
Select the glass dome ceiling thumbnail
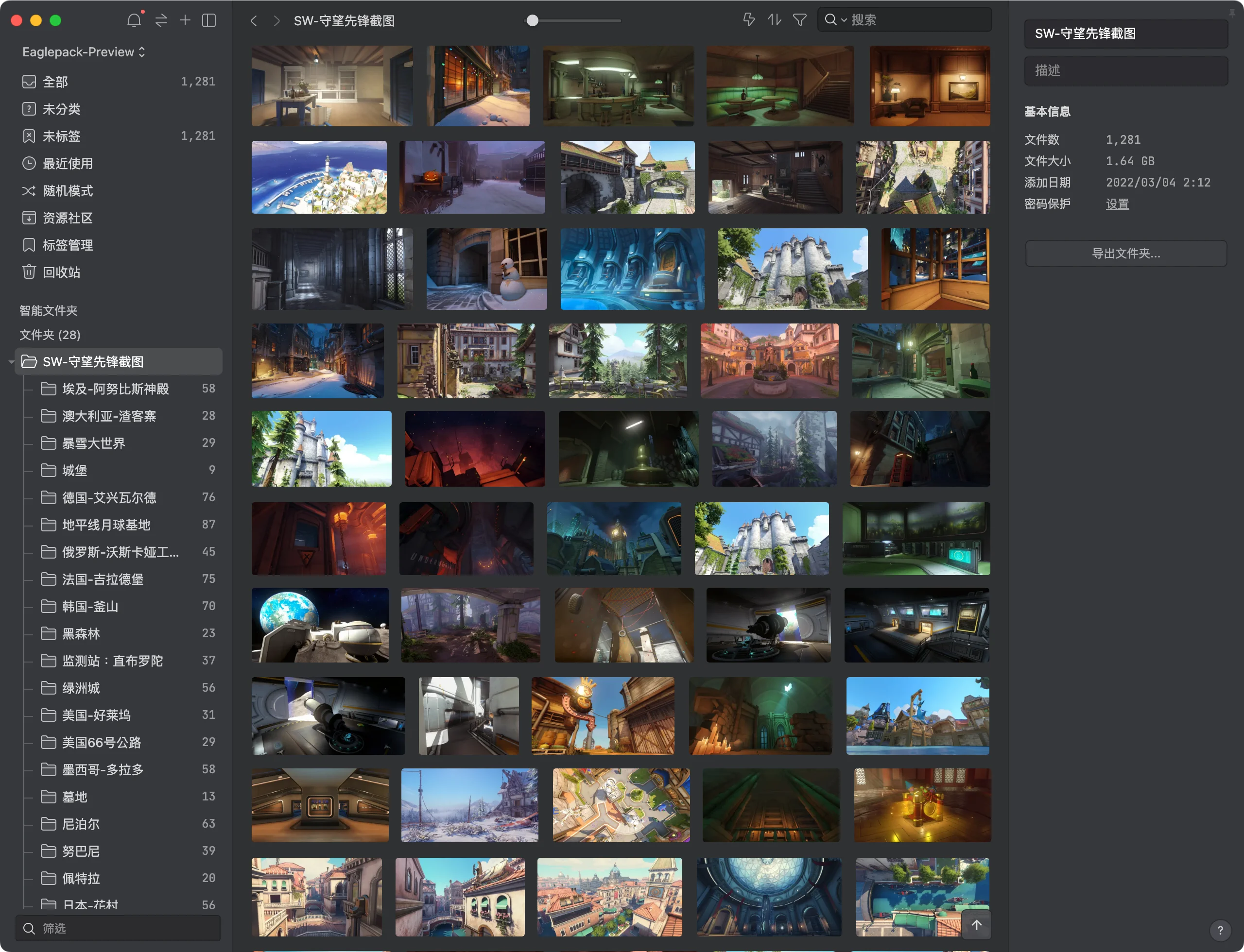point(769,897)
